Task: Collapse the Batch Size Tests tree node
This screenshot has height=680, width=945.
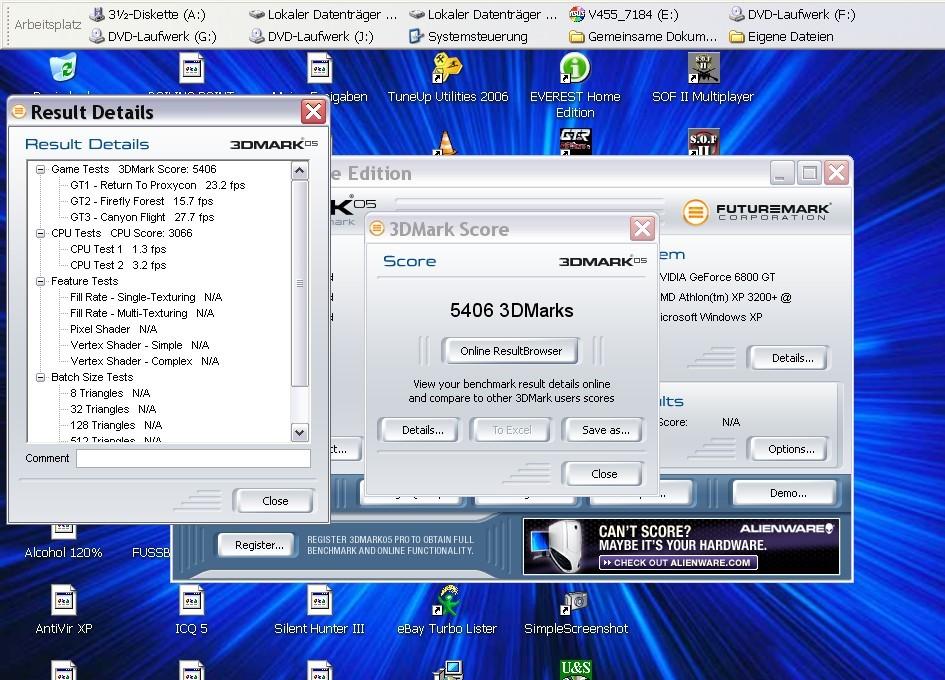Action: 40,377
